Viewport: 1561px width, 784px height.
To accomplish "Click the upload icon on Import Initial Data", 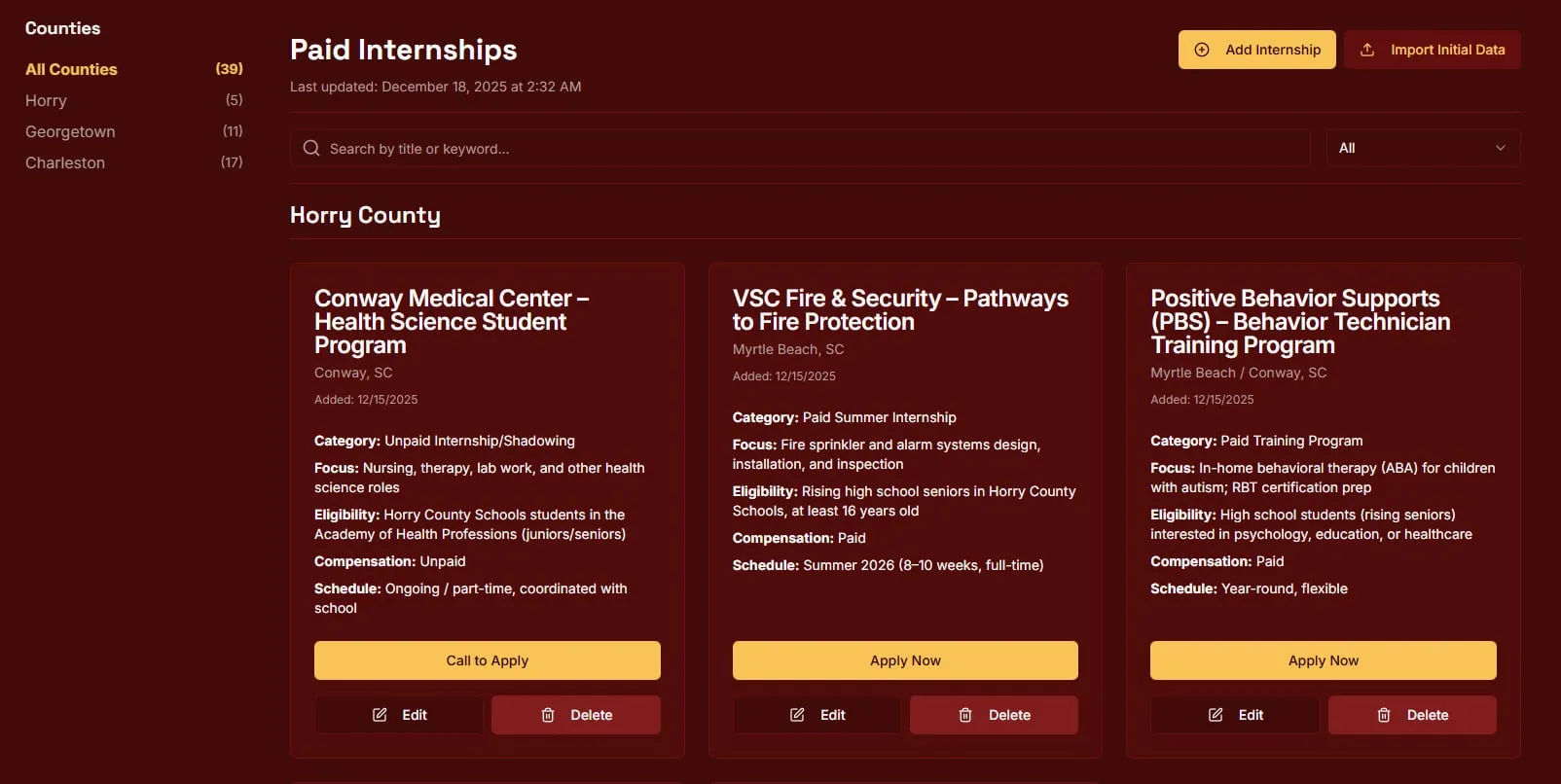I will point(1367,50).
